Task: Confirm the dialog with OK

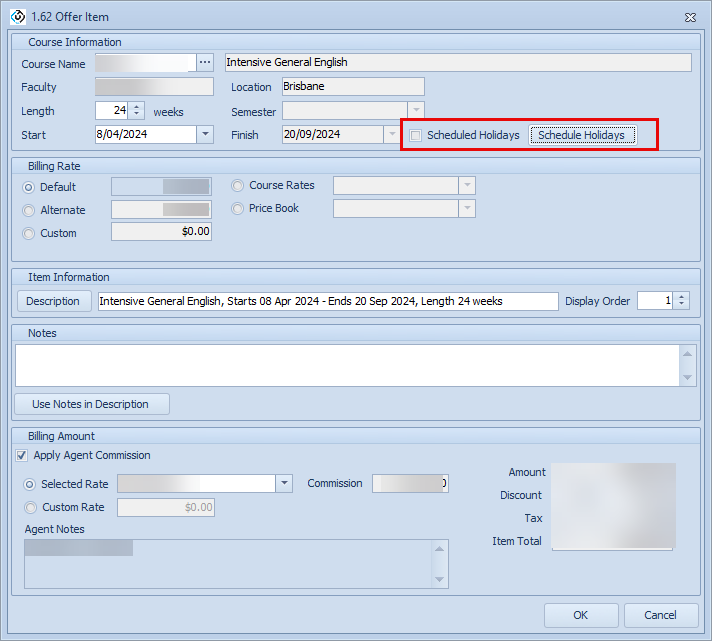Action: 580,615
